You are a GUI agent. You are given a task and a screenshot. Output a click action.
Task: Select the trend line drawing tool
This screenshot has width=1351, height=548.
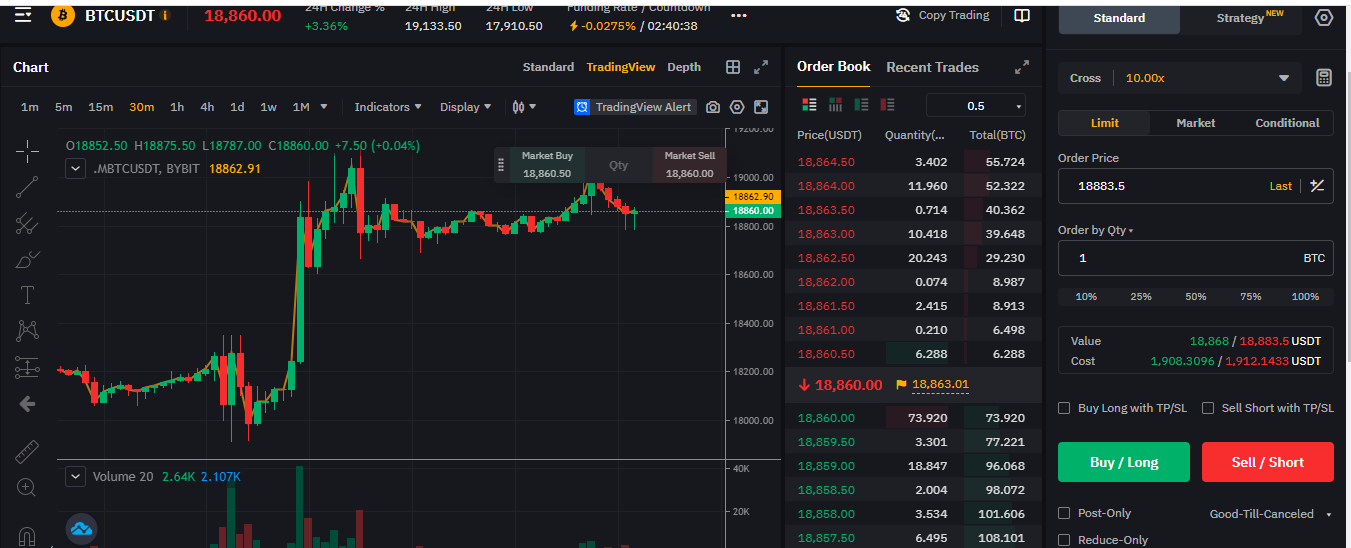(27, 187)
